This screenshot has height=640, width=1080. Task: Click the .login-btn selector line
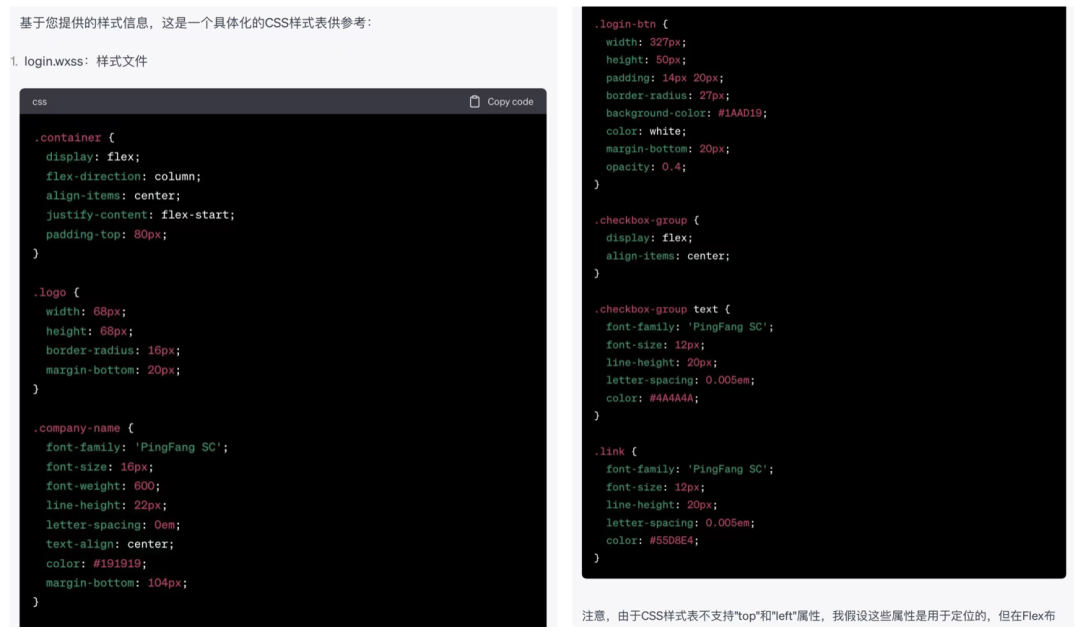(631, 24)
